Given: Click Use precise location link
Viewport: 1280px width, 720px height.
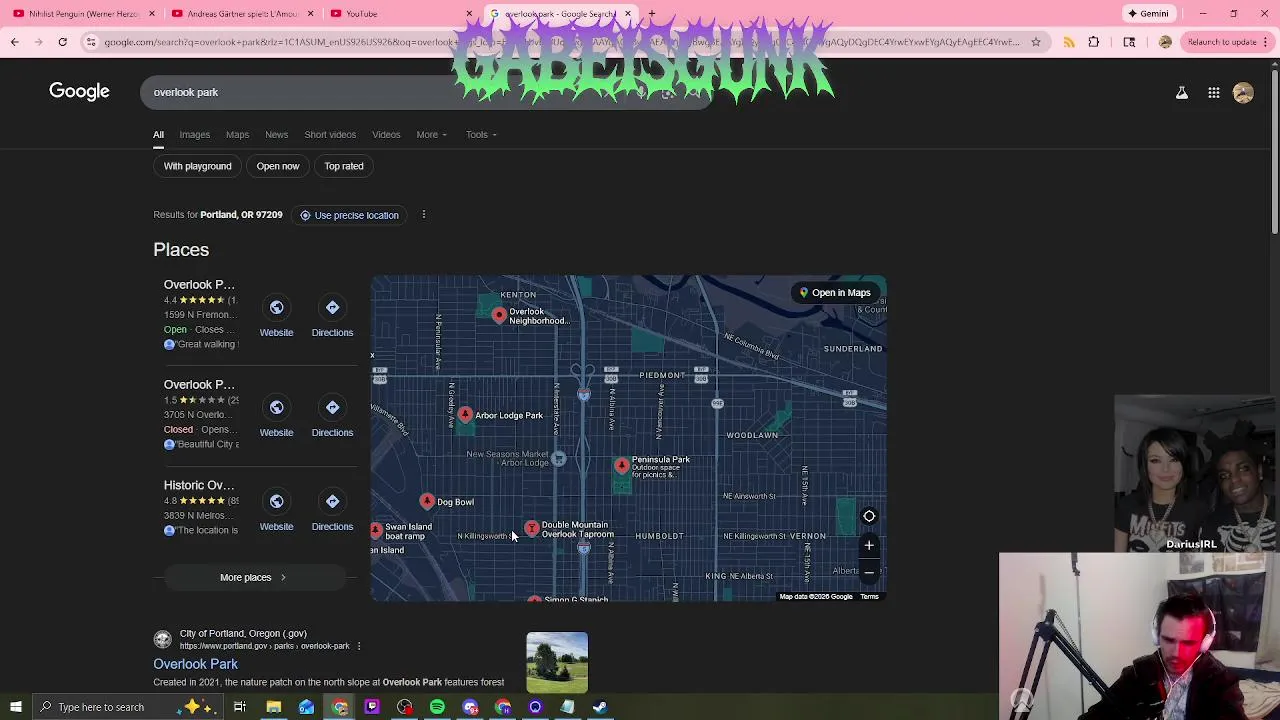Looking at the screenshot, I should (x=349, y=215).
